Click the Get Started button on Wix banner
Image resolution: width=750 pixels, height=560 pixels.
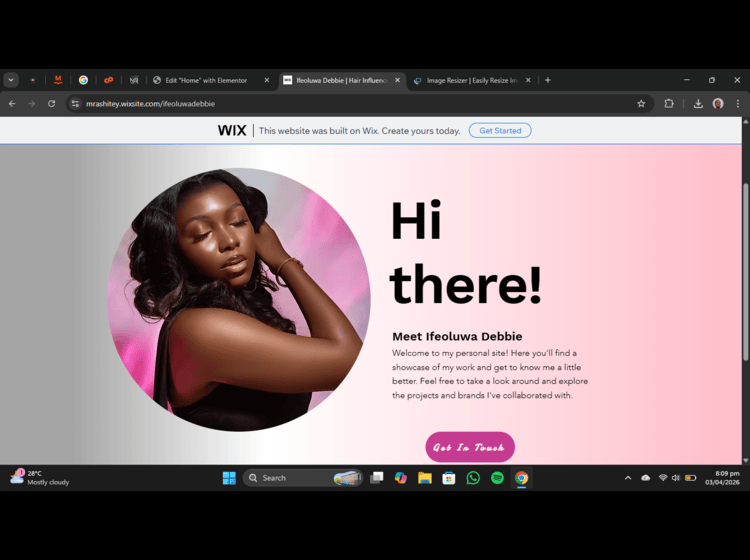click(x=500, y=130)
